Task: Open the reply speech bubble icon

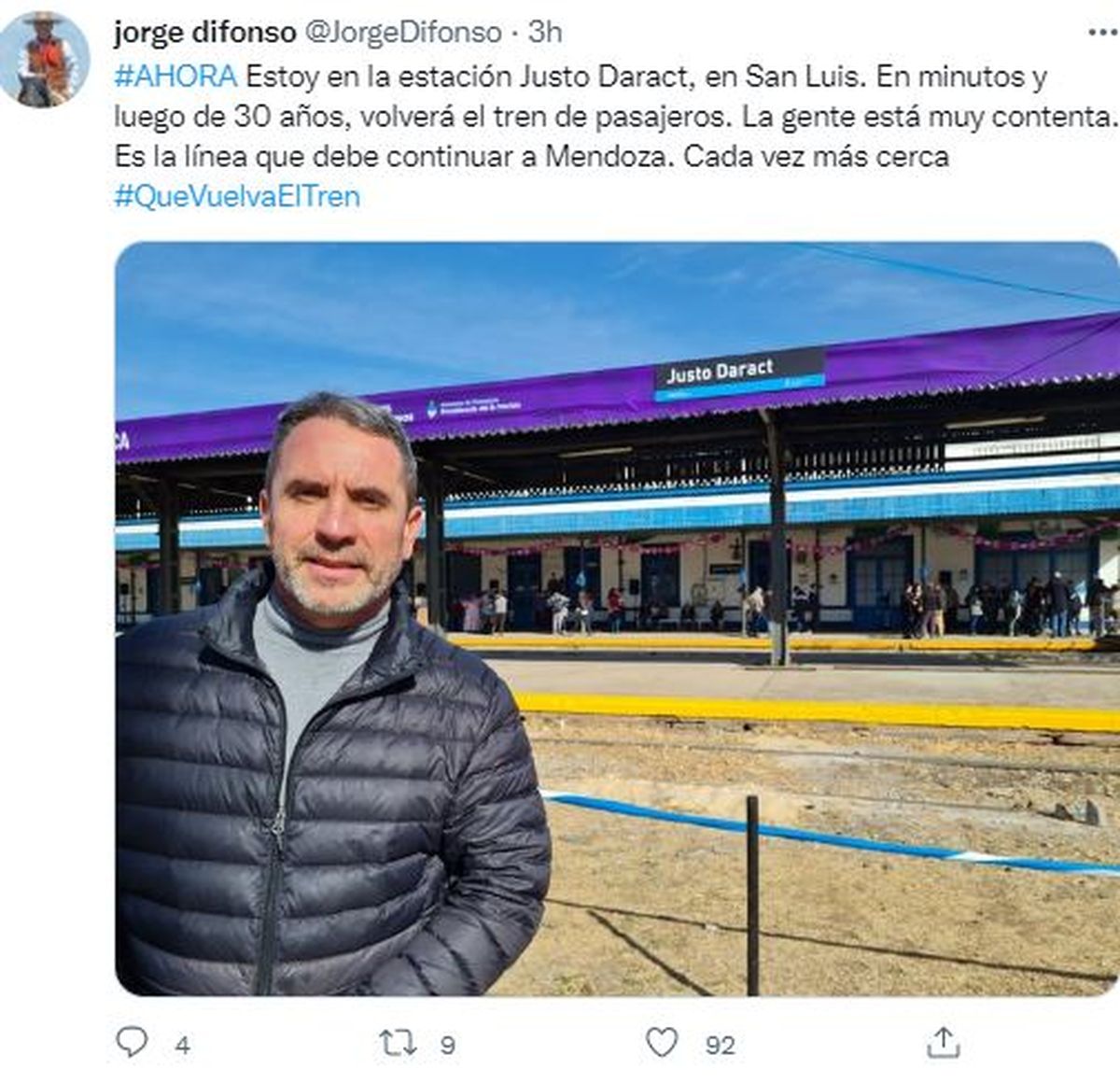Action: (x=132, y=1042)
